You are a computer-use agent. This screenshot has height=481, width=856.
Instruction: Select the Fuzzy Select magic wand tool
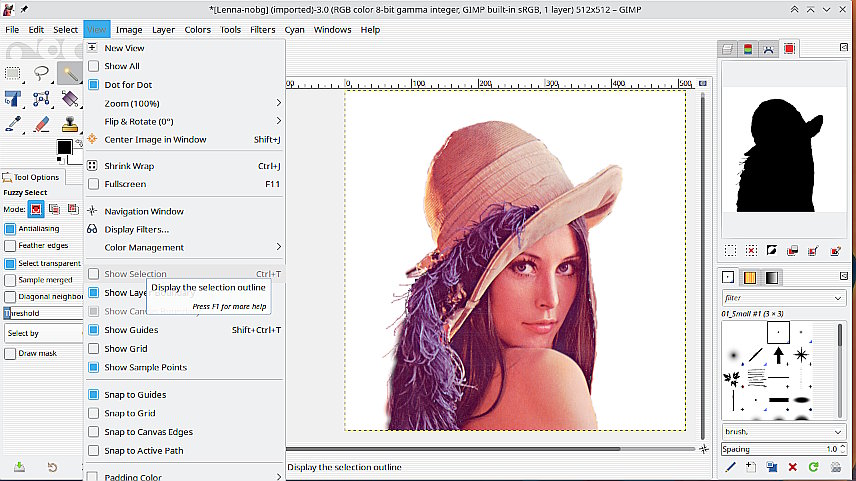coord(69,73)
